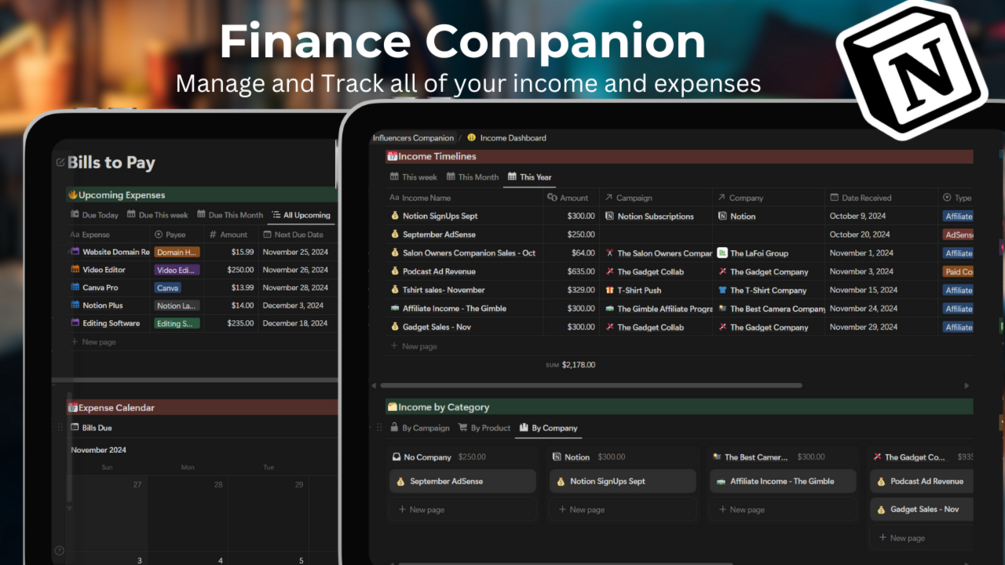1005x565 pixels.
Task: Click the horizontal scrollbar under income table
Action: pos(591,386)
